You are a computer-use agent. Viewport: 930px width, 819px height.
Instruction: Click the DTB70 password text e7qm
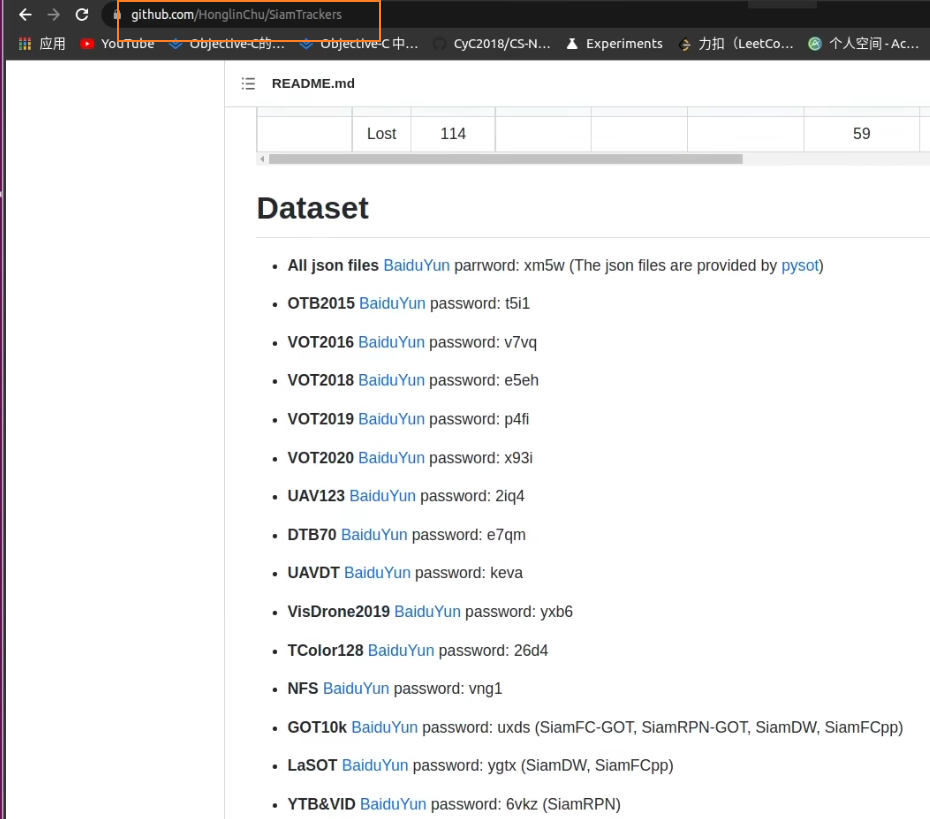(506, 535)
